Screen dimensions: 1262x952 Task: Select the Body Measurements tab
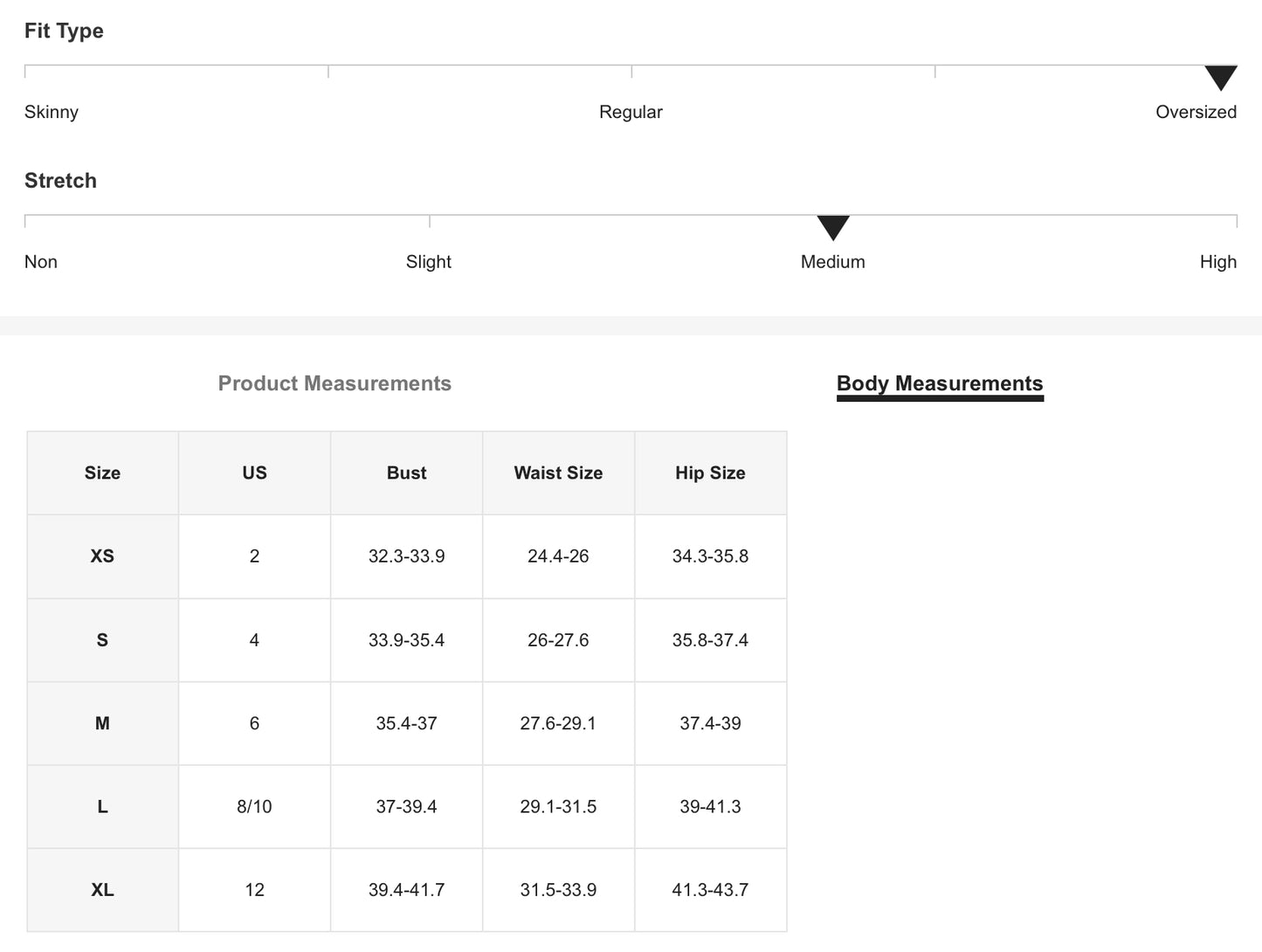tap(940, 383)
